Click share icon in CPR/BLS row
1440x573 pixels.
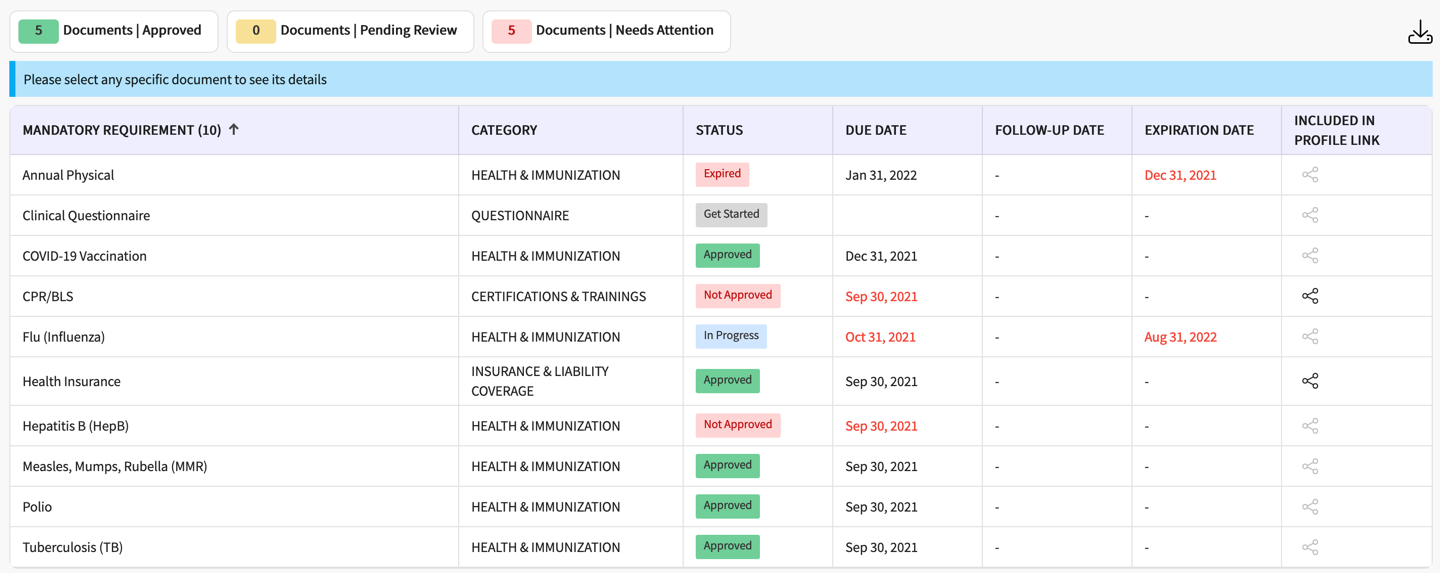[1310, 296]
